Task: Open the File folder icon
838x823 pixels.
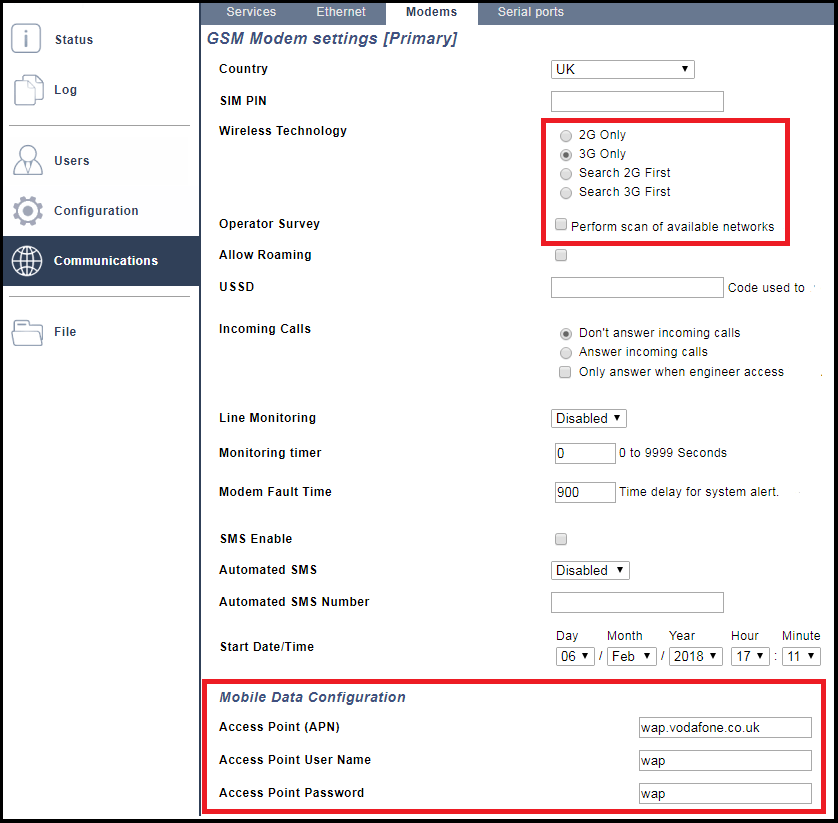Action: [28, 332]
